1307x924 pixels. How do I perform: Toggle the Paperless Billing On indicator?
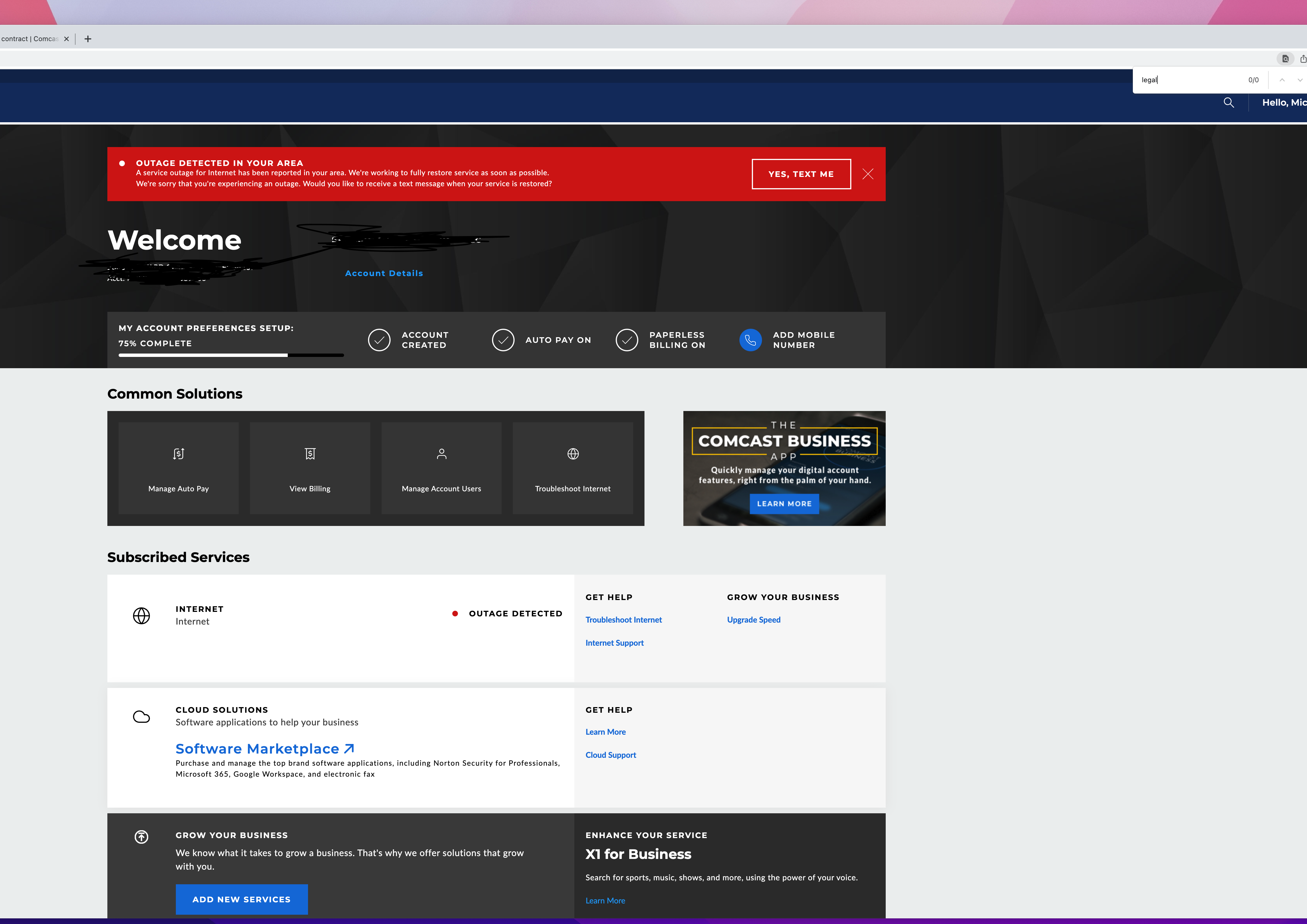[x=627, y=340]
